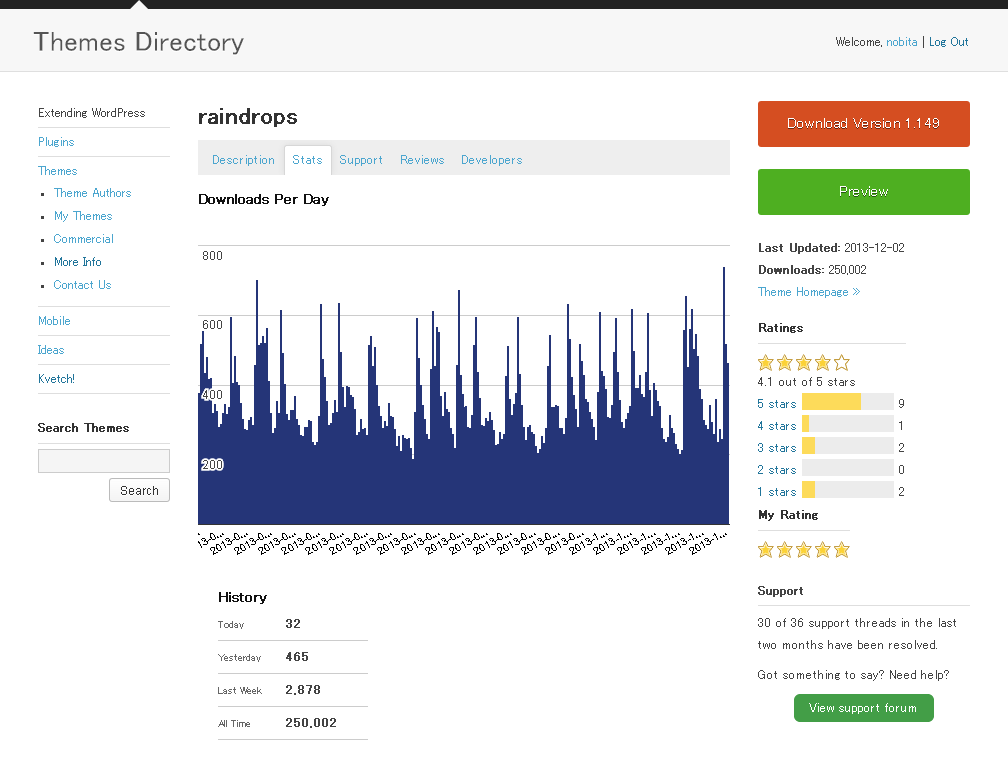This screenshot has width=1008, height=768.
Task: Click the Today value 32
Action: [292, 624]
